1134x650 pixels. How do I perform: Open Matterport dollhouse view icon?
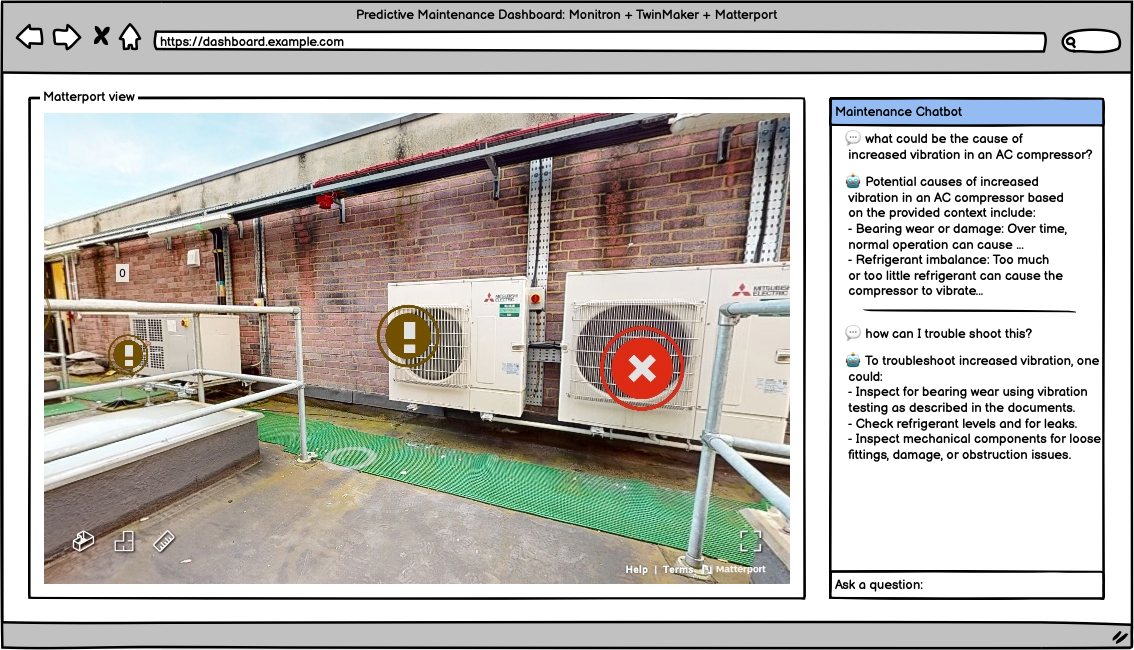(x=83, y=541)
